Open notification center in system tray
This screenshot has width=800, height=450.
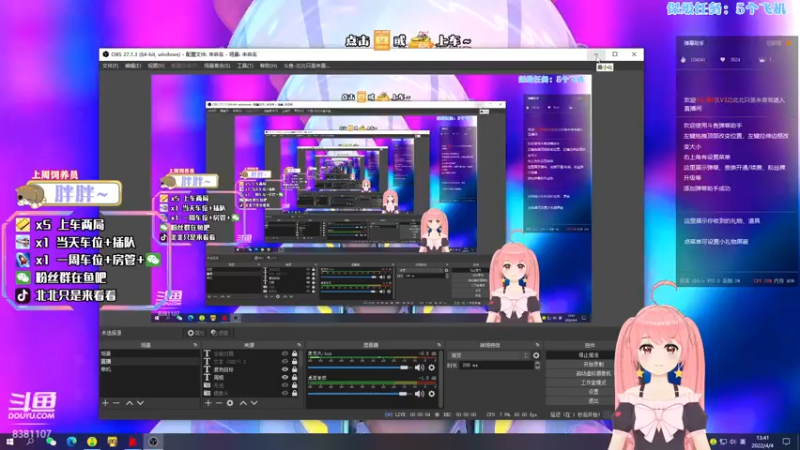[x=786, y=441]
